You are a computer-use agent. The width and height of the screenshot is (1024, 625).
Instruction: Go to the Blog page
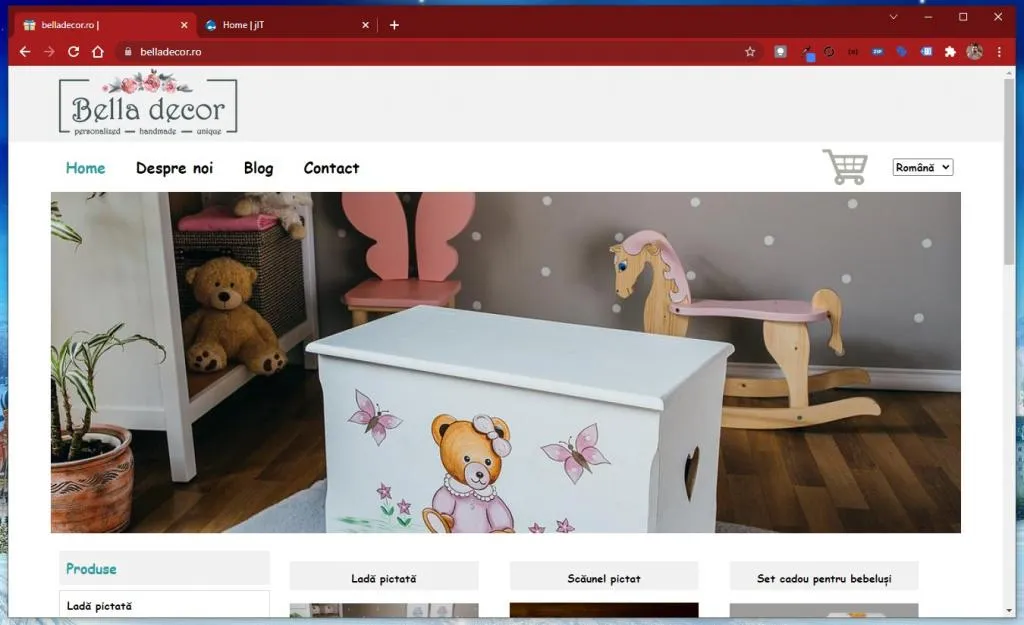click(258, 168)
